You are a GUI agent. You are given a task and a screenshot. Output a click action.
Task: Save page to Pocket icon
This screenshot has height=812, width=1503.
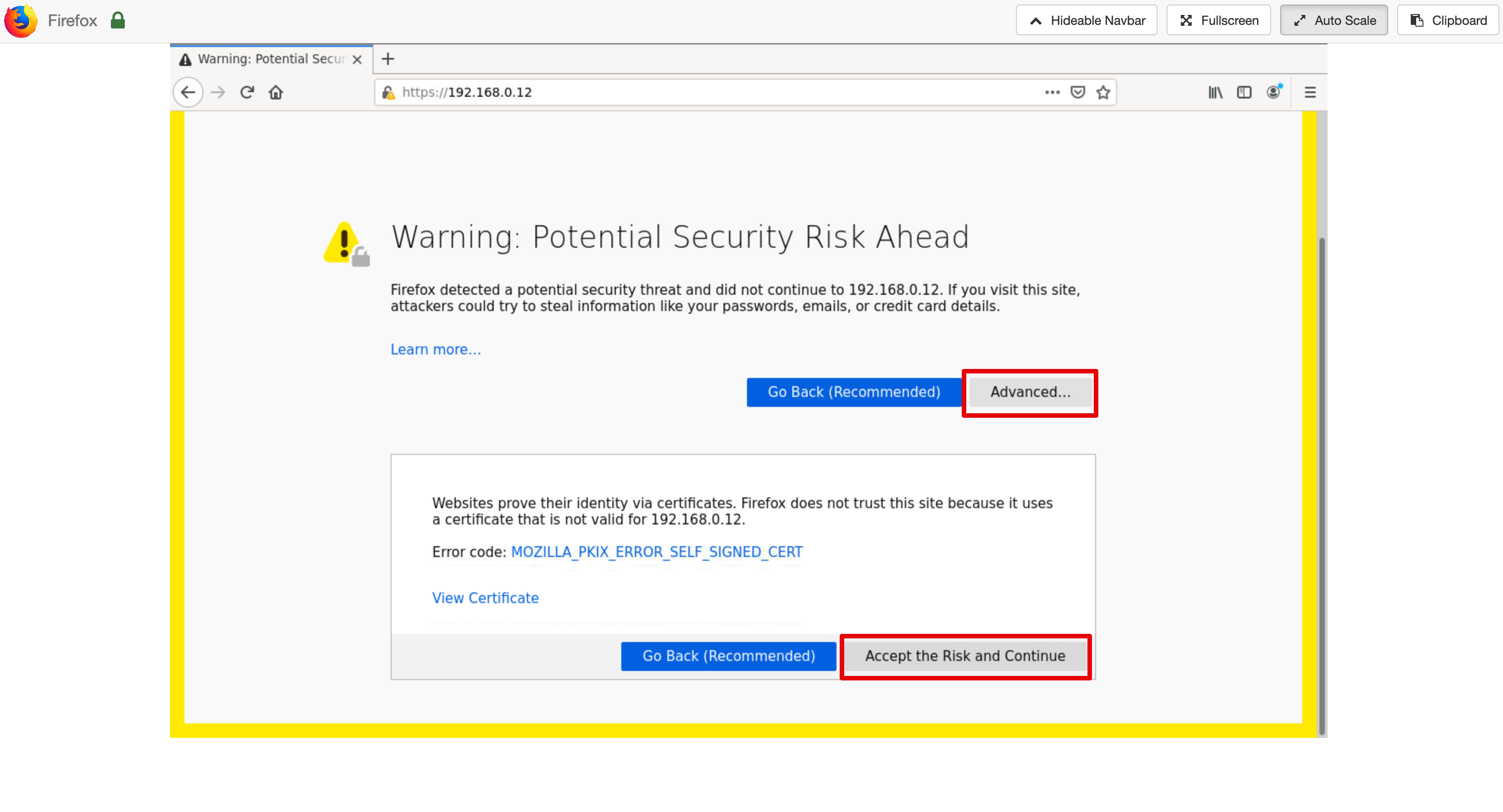pos(1078,92)
